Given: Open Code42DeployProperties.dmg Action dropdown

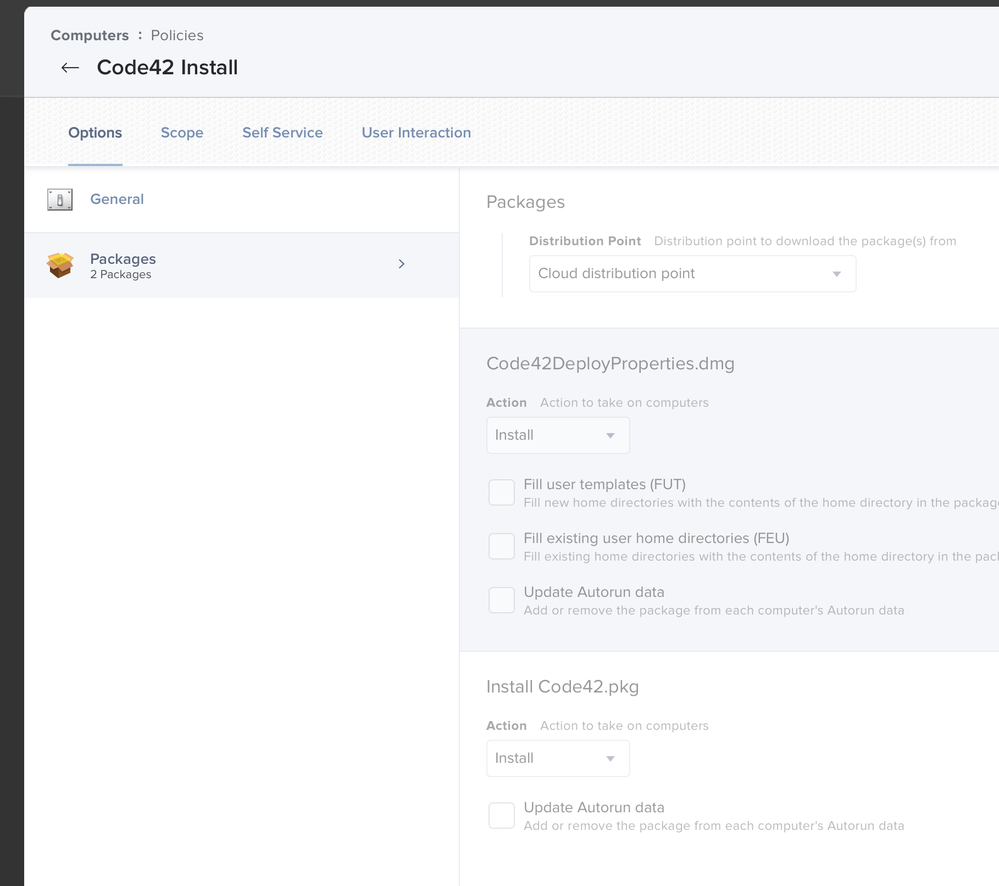Looking at the screenshot, I should click(x=558, y=436).
